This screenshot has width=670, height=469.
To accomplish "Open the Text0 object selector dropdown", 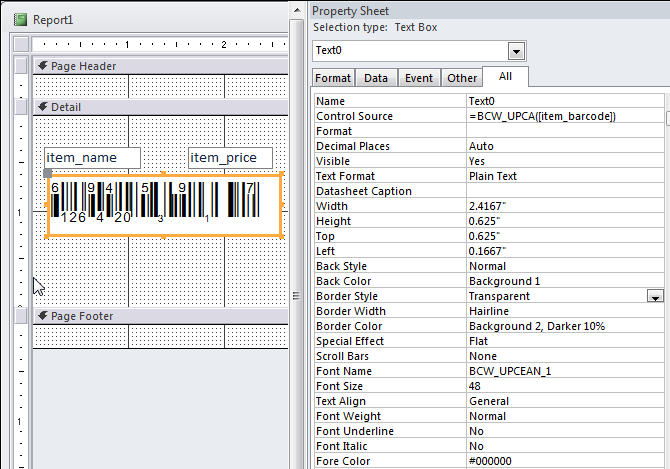I will (x=516, y=51).
